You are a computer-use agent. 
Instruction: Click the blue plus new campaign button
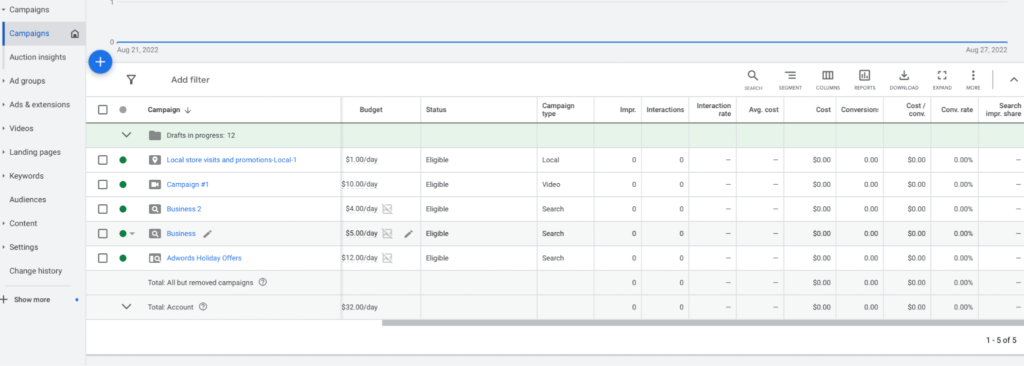click(100, 62)
